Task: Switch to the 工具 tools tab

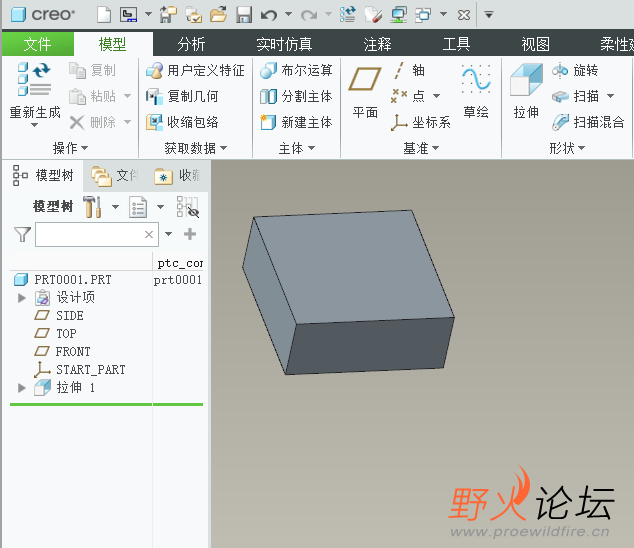Action: point(456,44)
